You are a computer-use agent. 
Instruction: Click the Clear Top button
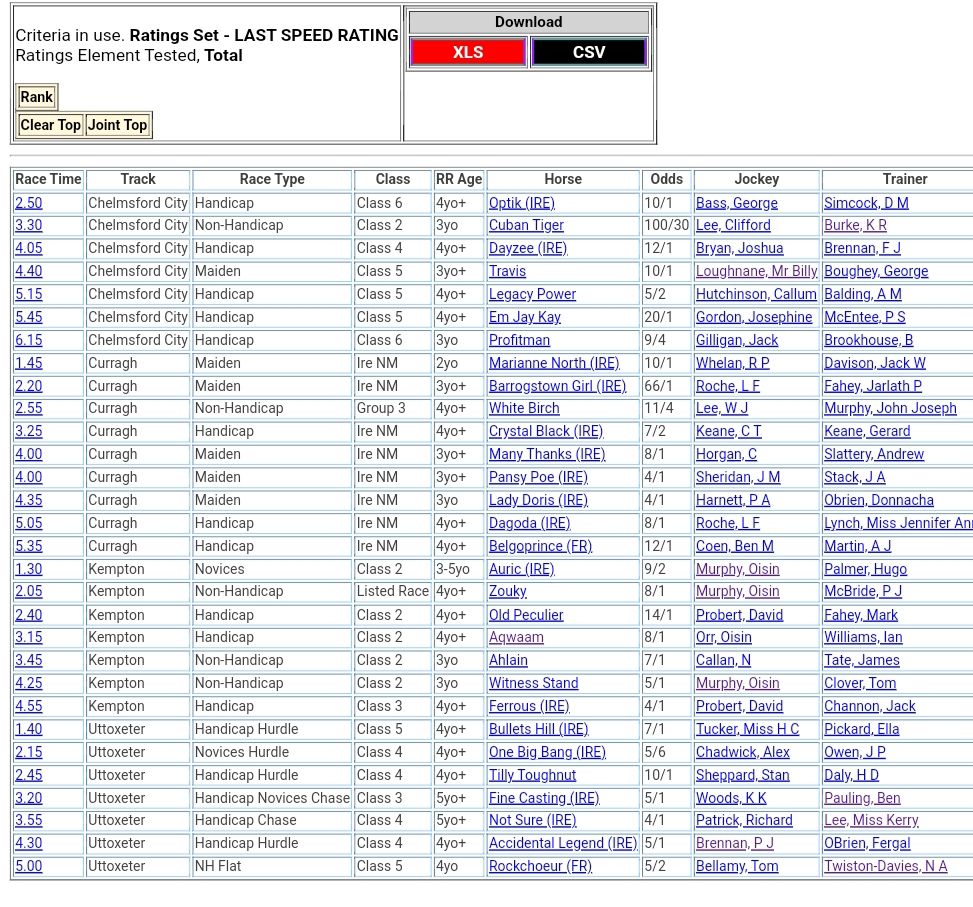(50, 125)
